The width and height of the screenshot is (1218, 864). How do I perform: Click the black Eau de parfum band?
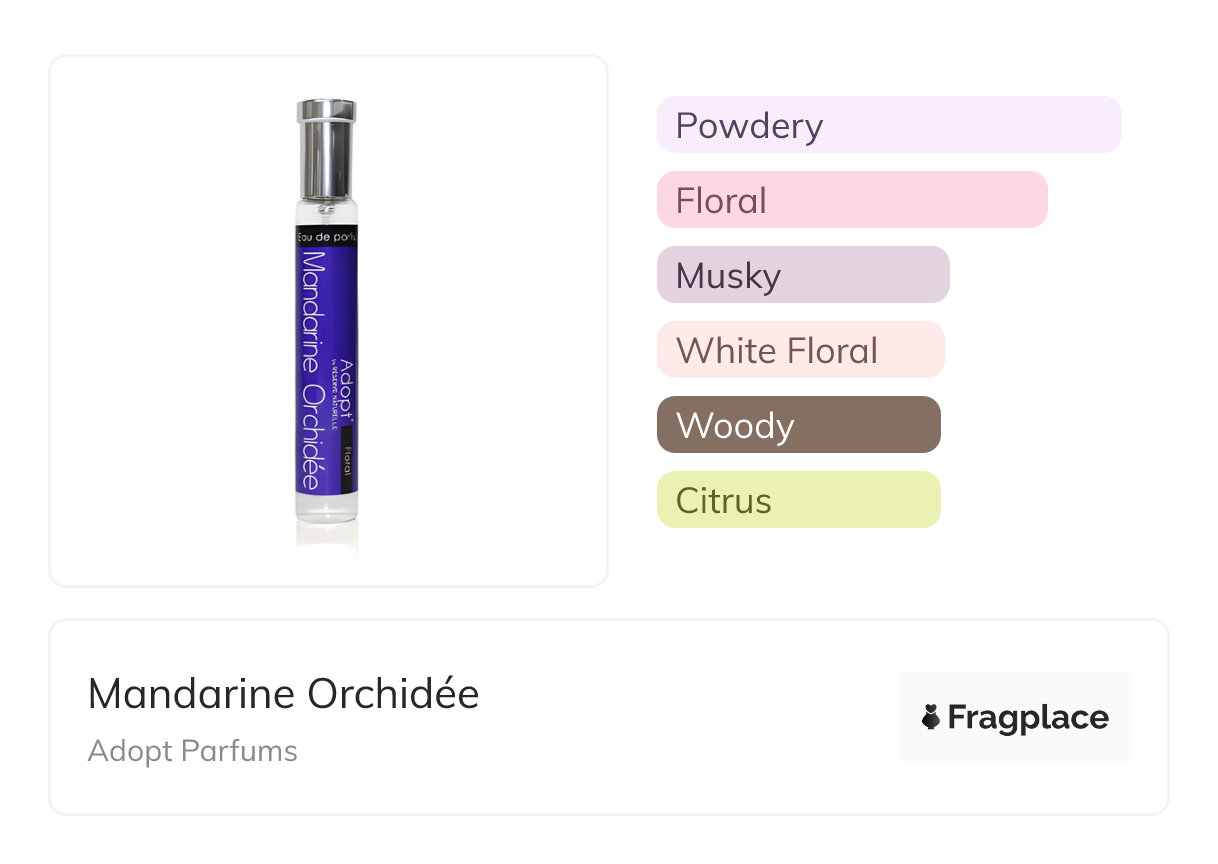click(x=326, y=236)
